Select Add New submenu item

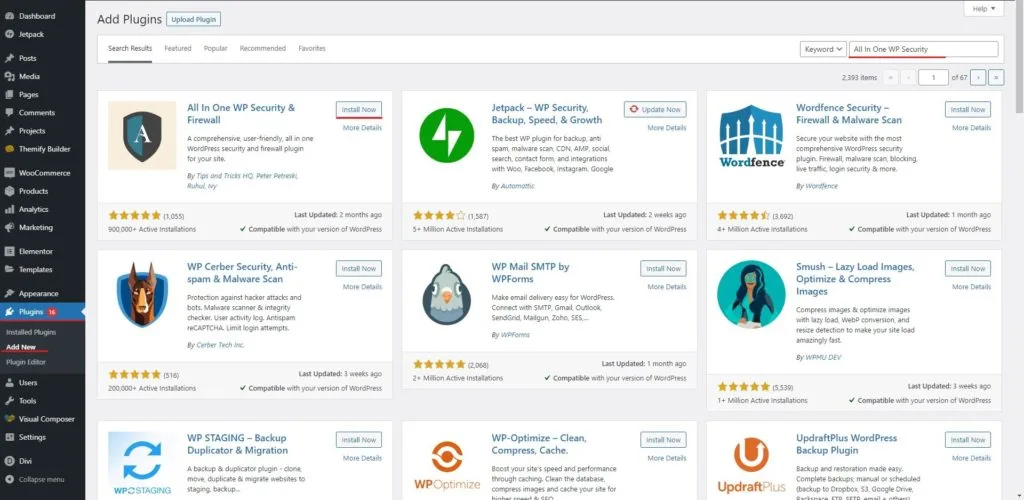pos(21,347)
